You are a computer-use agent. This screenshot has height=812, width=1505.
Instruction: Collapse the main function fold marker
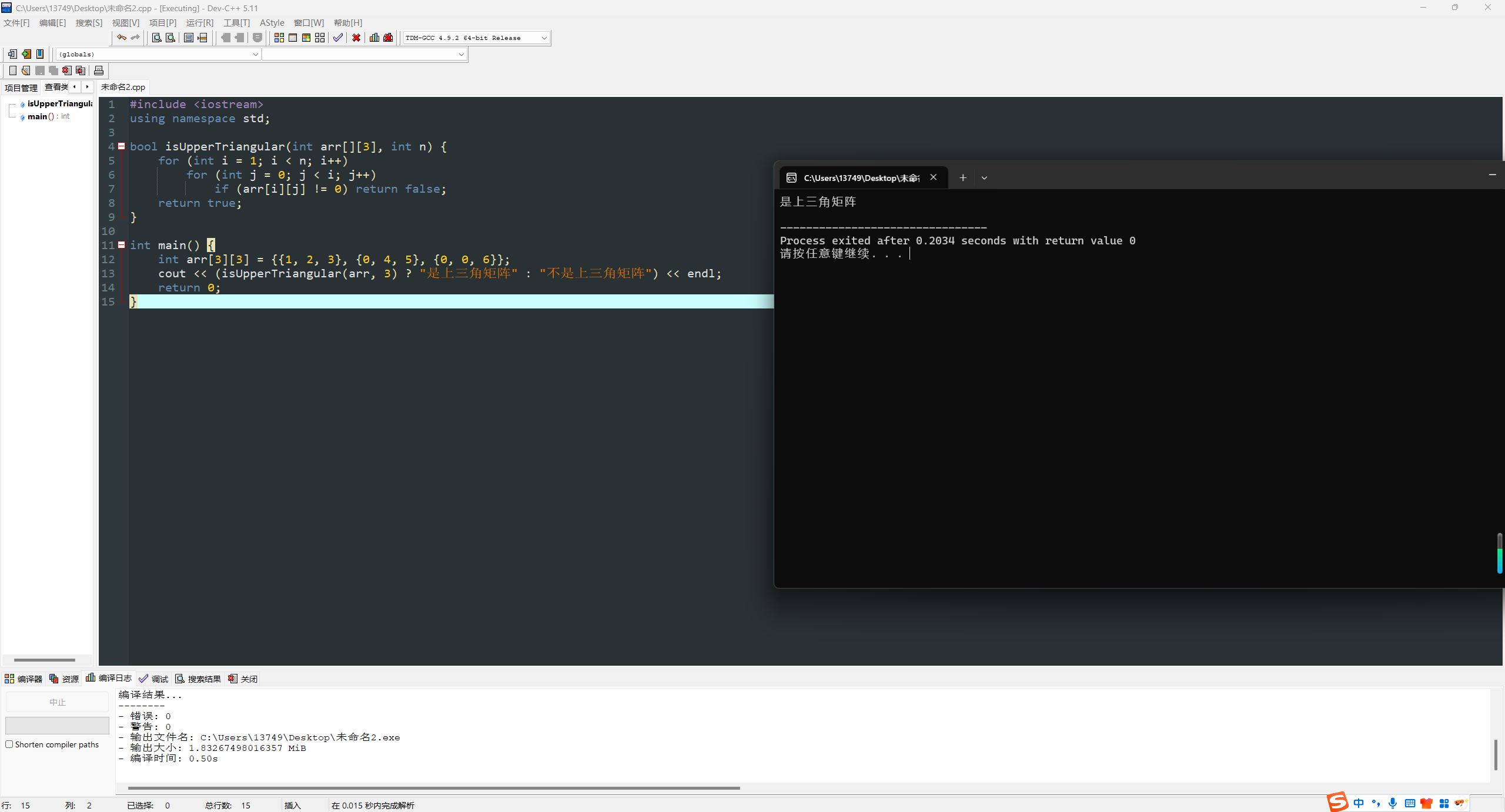coord(122,245)
